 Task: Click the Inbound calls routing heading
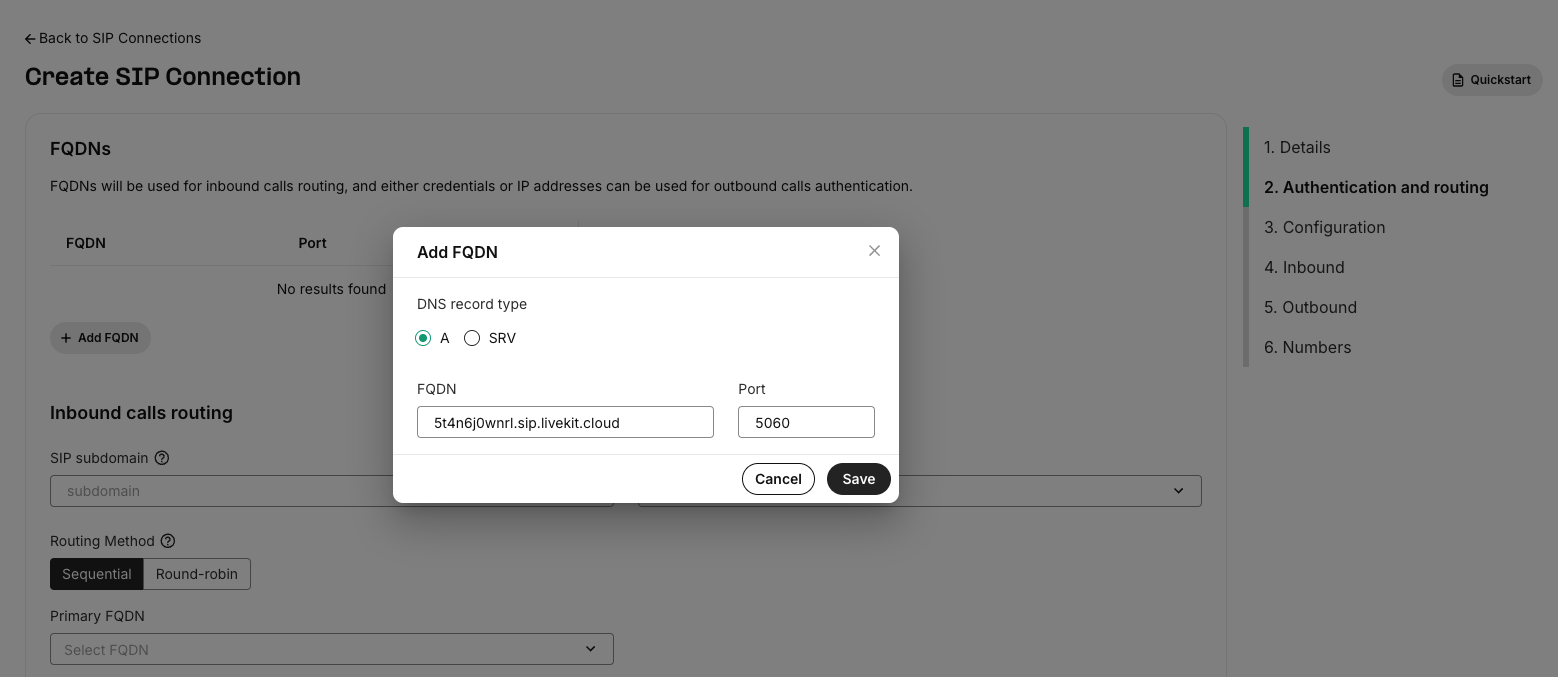(x=141, y=413)
